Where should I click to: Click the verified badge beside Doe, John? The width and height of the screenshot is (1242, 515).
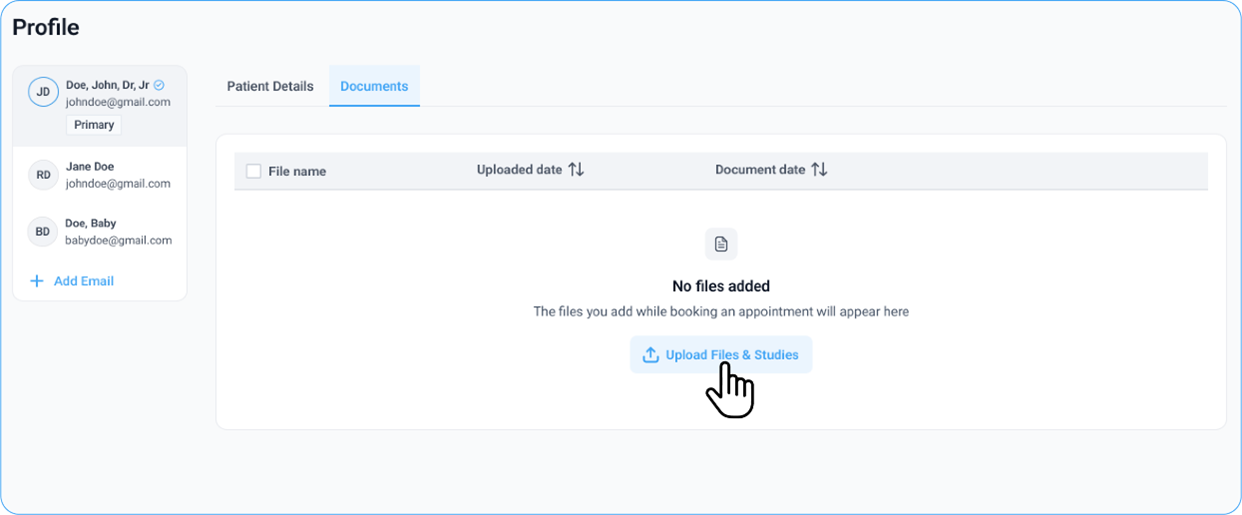[159, 85]
